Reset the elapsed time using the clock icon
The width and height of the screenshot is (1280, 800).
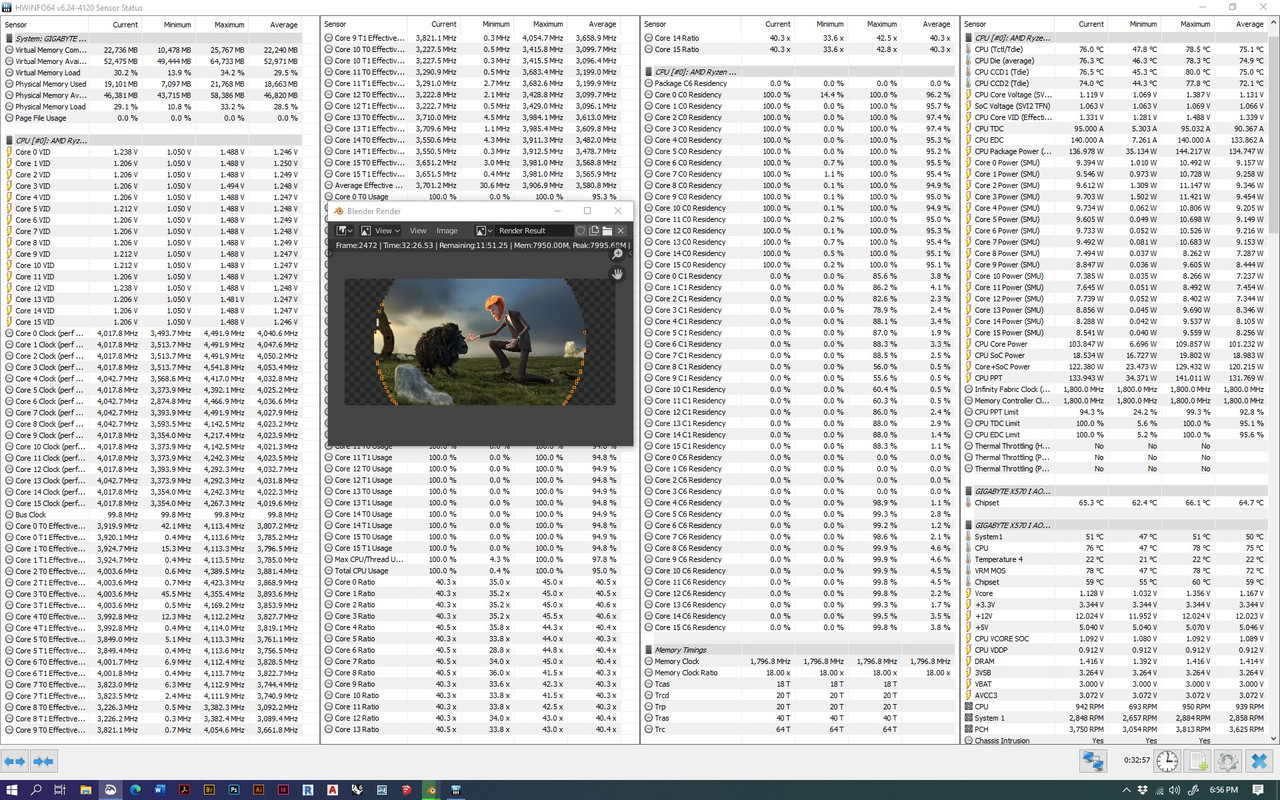click(1167, 760)
